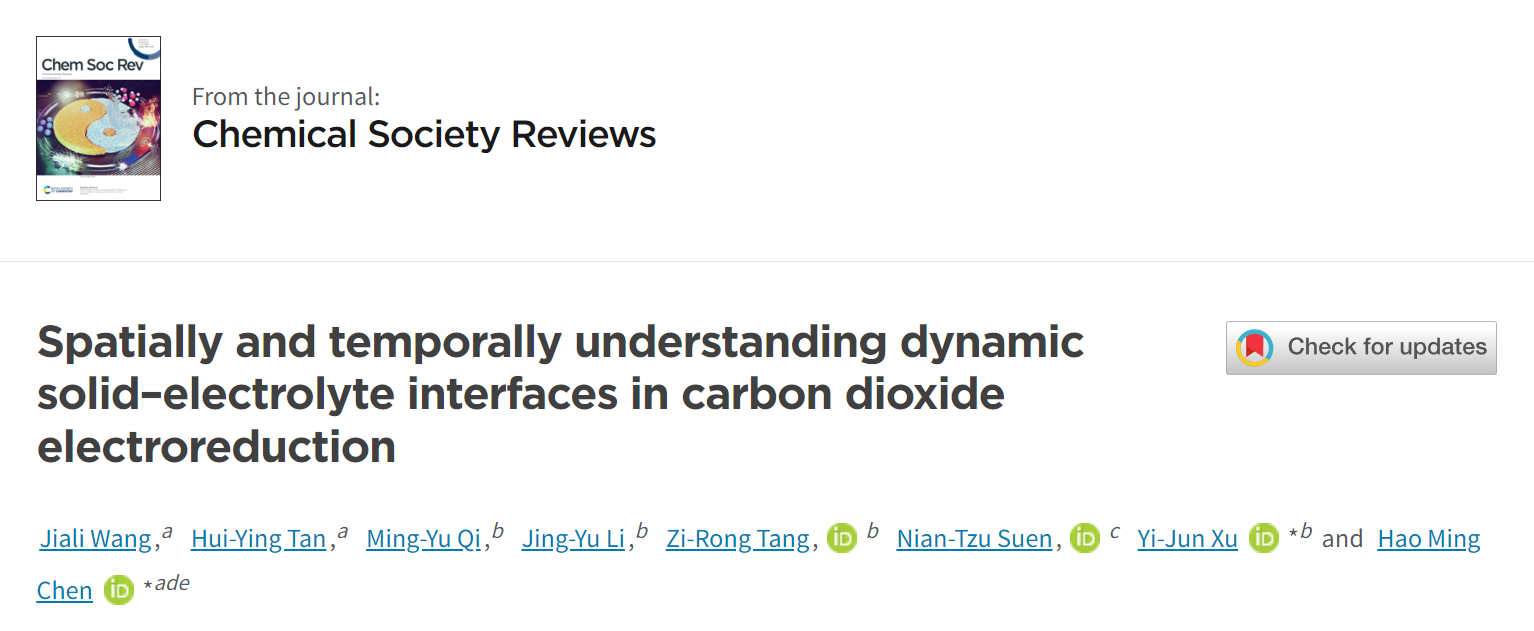This screenshot has width=1534, height=631.
Task: Click the Crossmark bookmark icon
Action: [1254, 347]
